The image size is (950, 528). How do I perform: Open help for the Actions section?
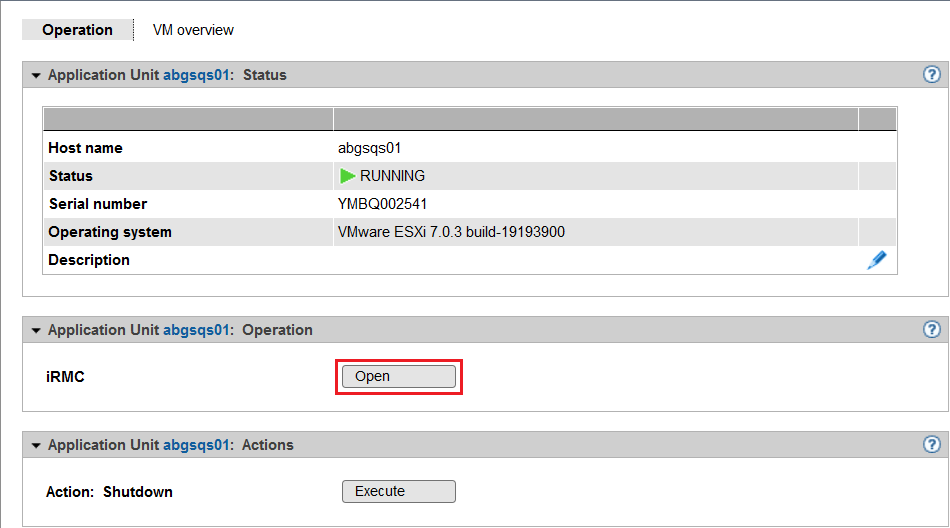(932, 445)
